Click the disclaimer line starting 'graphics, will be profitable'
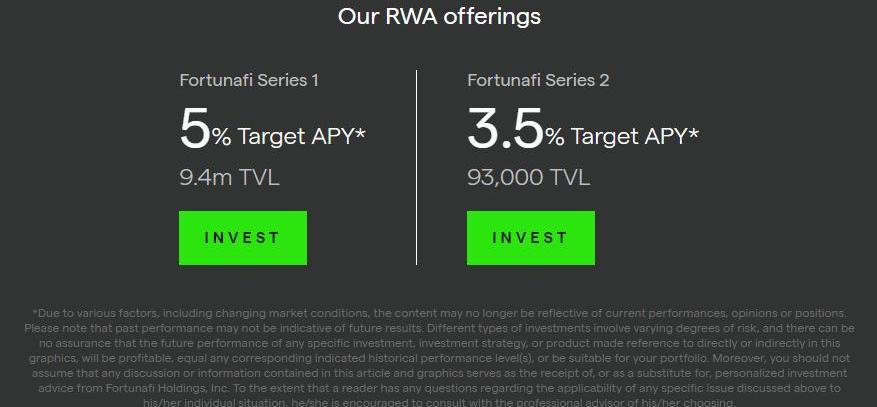877x407 pixels. [x=438, y=358]
